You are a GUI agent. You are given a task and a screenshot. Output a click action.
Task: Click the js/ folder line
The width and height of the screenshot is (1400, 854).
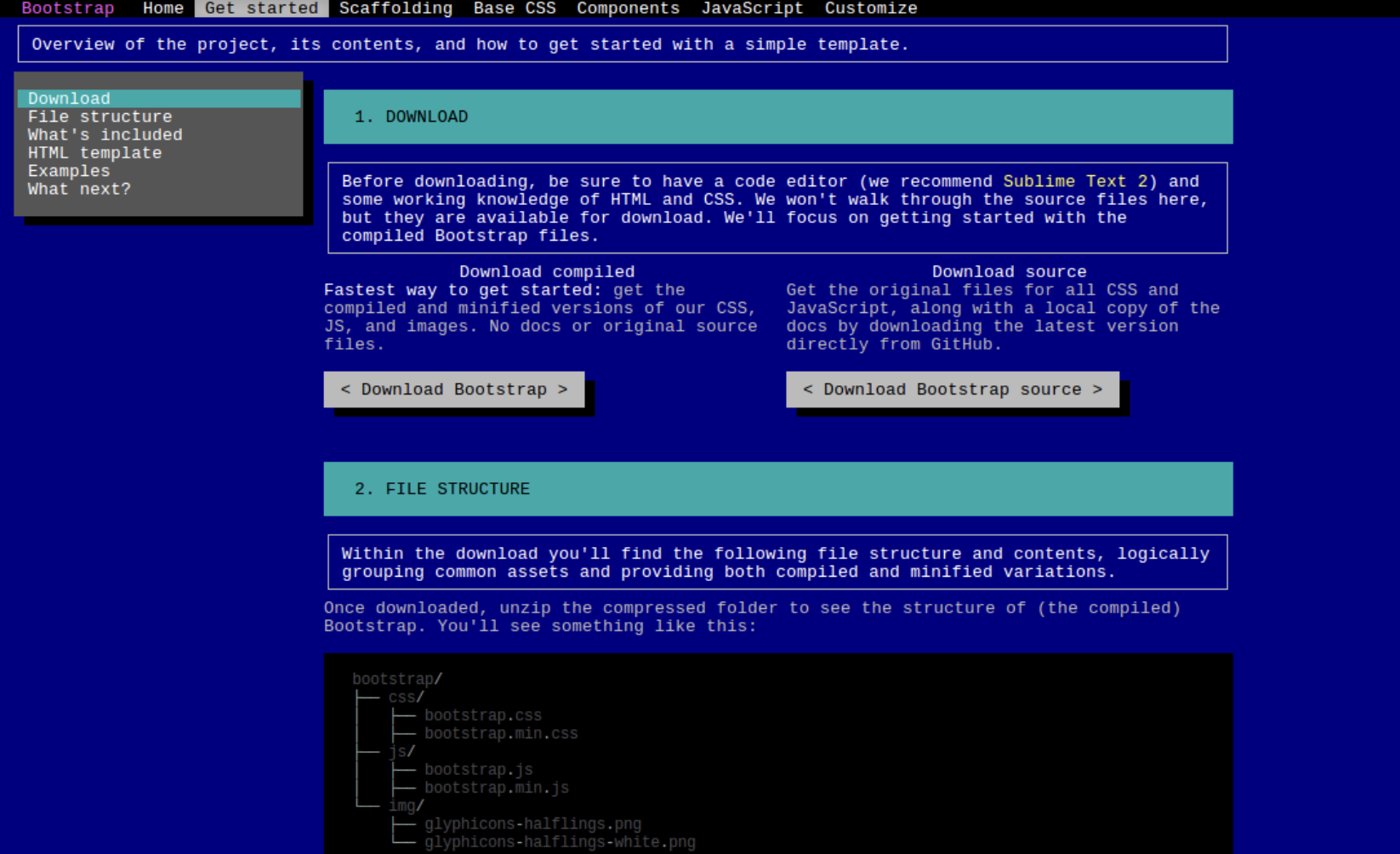point(402,752)
